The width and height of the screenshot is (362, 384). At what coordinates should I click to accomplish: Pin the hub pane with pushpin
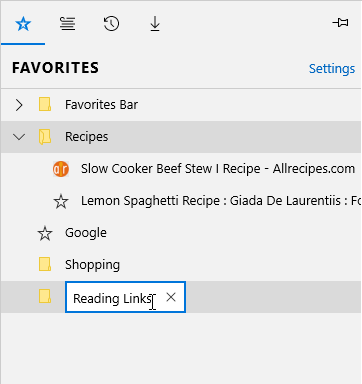tap(340, 23)
